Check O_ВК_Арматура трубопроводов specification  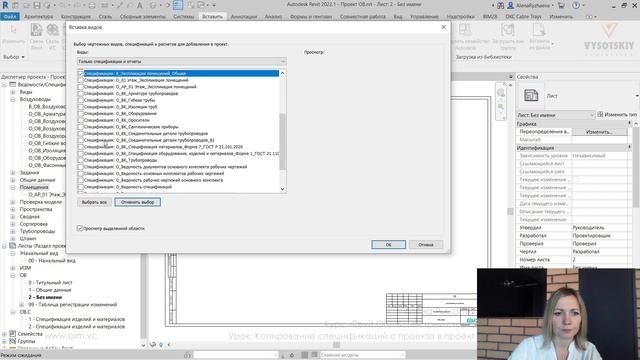point(80,93)
